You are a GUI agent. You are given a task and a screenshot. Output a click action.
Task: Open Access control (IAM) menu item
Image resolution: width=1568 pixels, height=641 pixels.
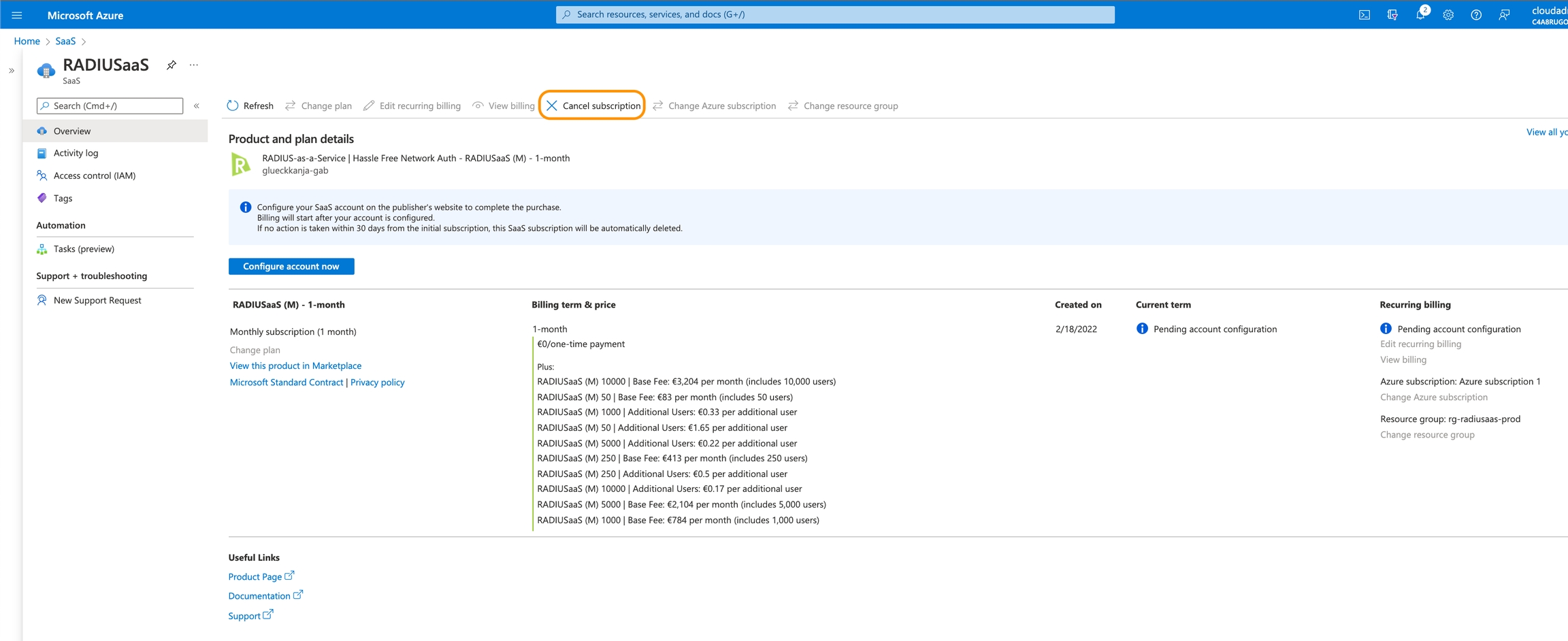[94, 176]
